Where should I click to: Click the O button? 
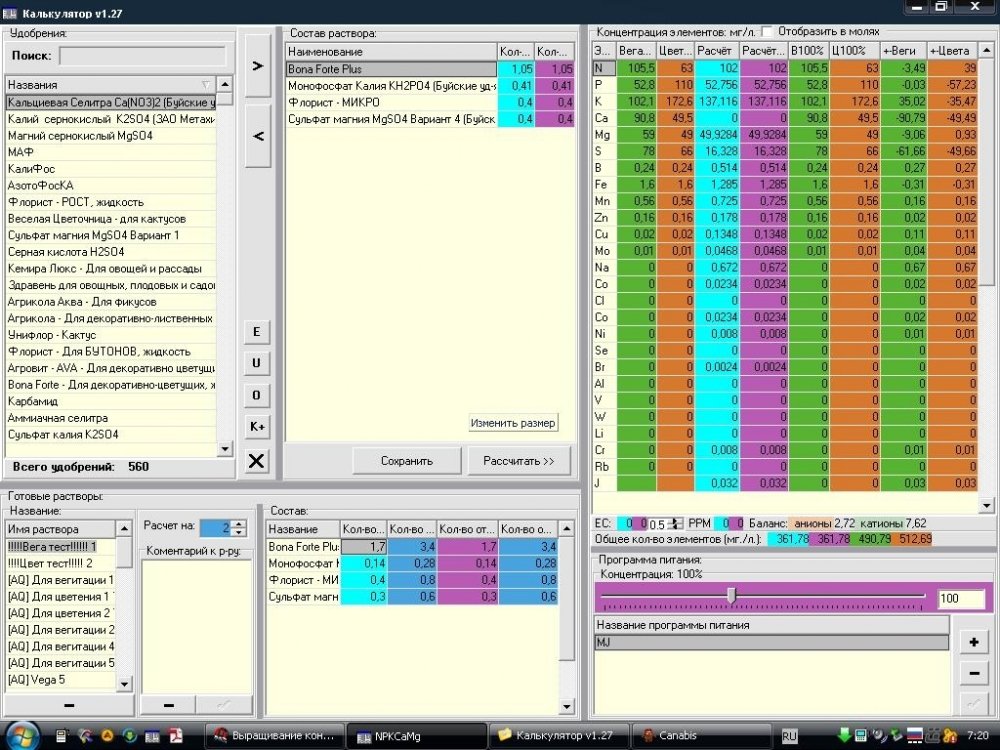[256, 395]
